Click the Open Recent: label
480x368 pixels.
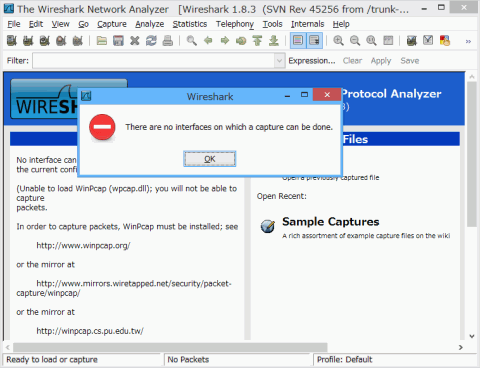click(282, 196)
